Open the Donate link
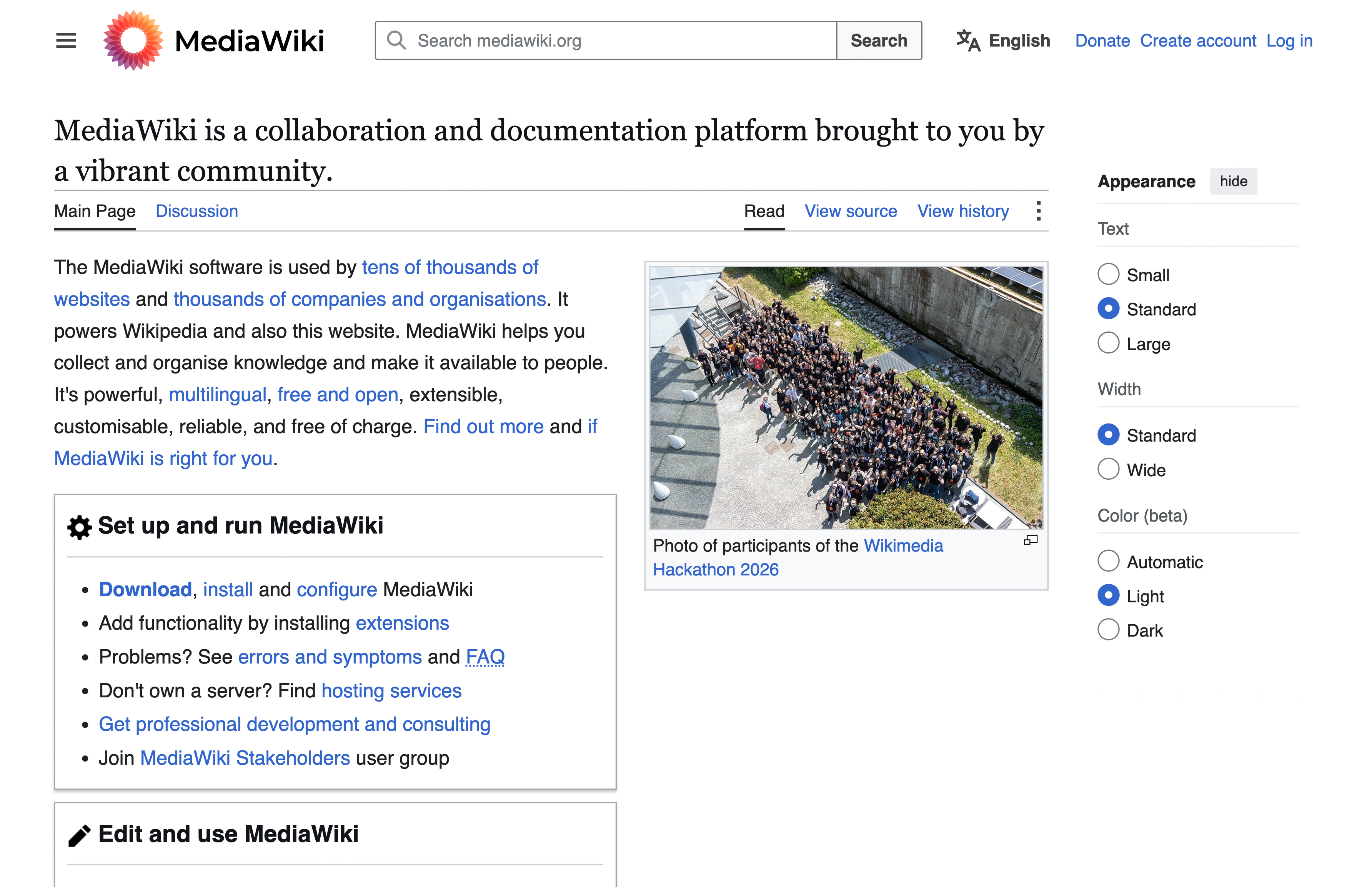This screenshot has height=887, width=1372. coord(1102,41)
